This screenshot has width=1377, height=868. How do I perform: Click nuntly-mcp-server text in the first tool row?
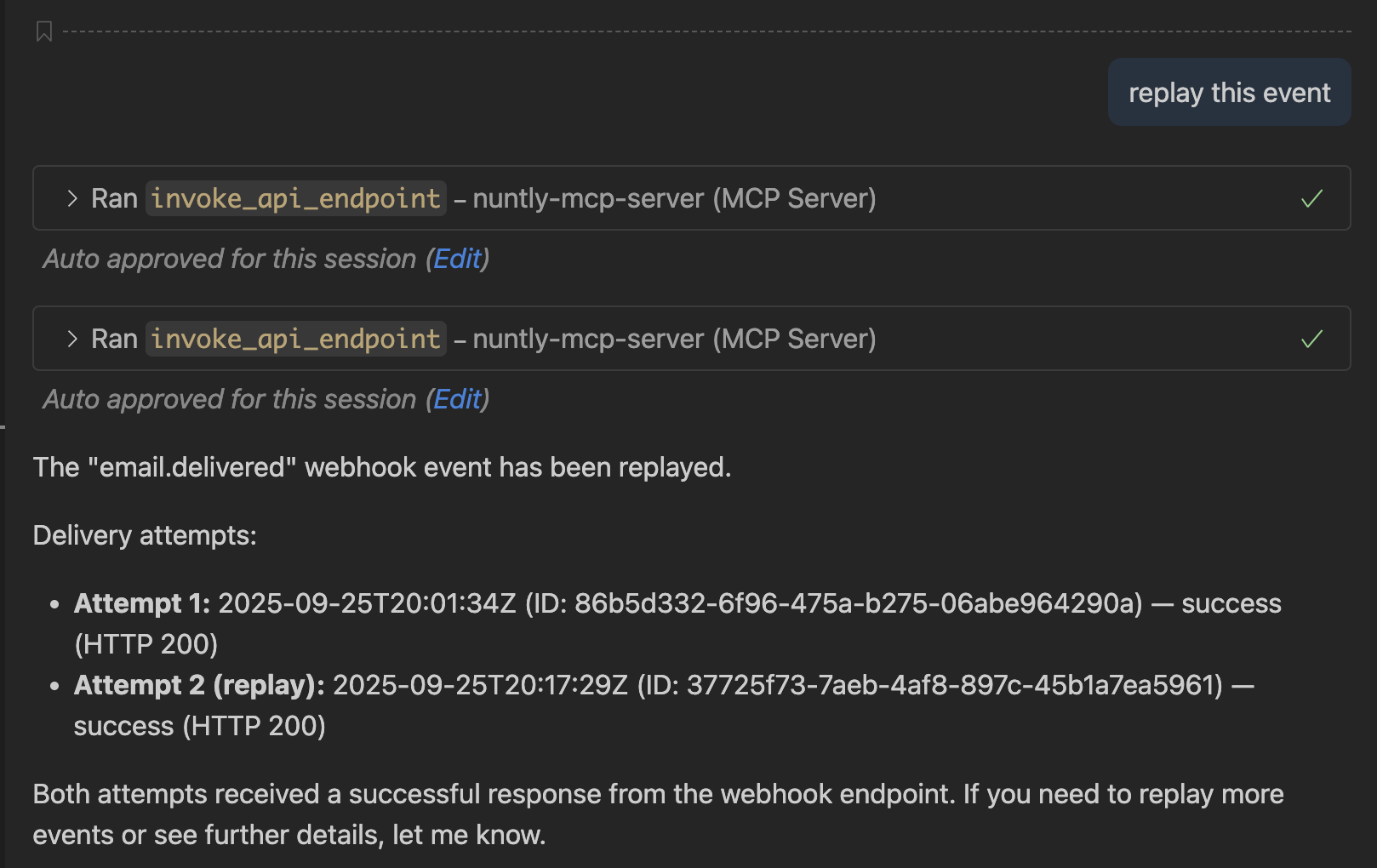click(588, 199)
